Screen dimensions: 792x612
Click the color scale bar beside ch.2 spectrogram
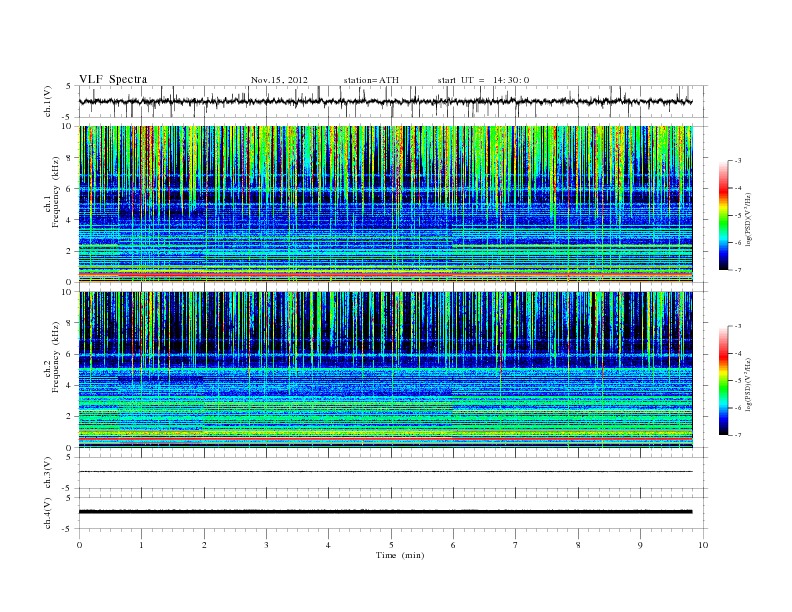point(723,380)
